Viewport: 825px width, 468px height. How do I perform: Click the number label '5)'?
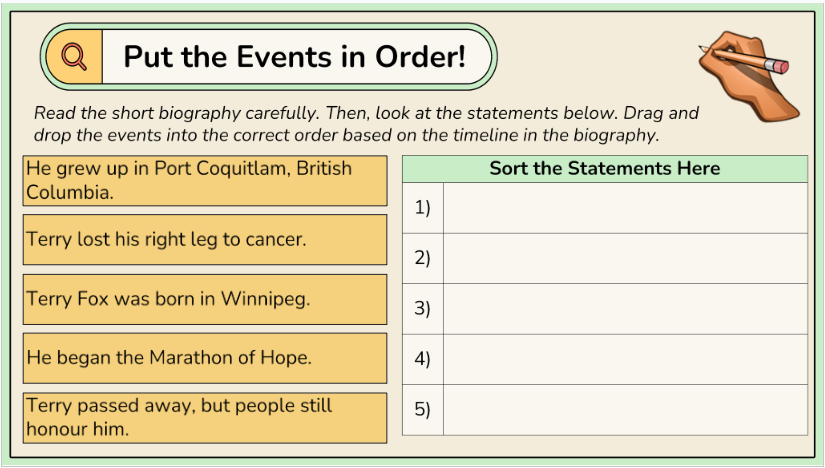click(422, 410)
